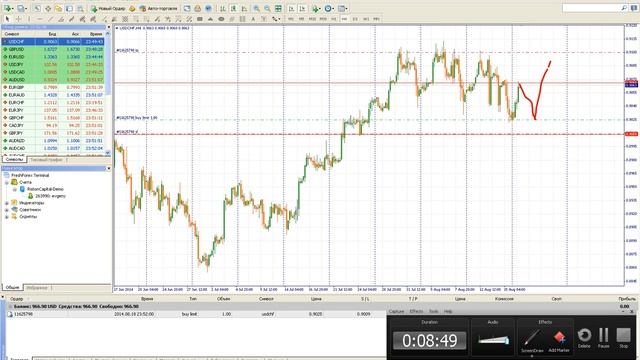Select order 11625798 row in terminal
This screenshot has width=640, height=360.
(196, 314)
